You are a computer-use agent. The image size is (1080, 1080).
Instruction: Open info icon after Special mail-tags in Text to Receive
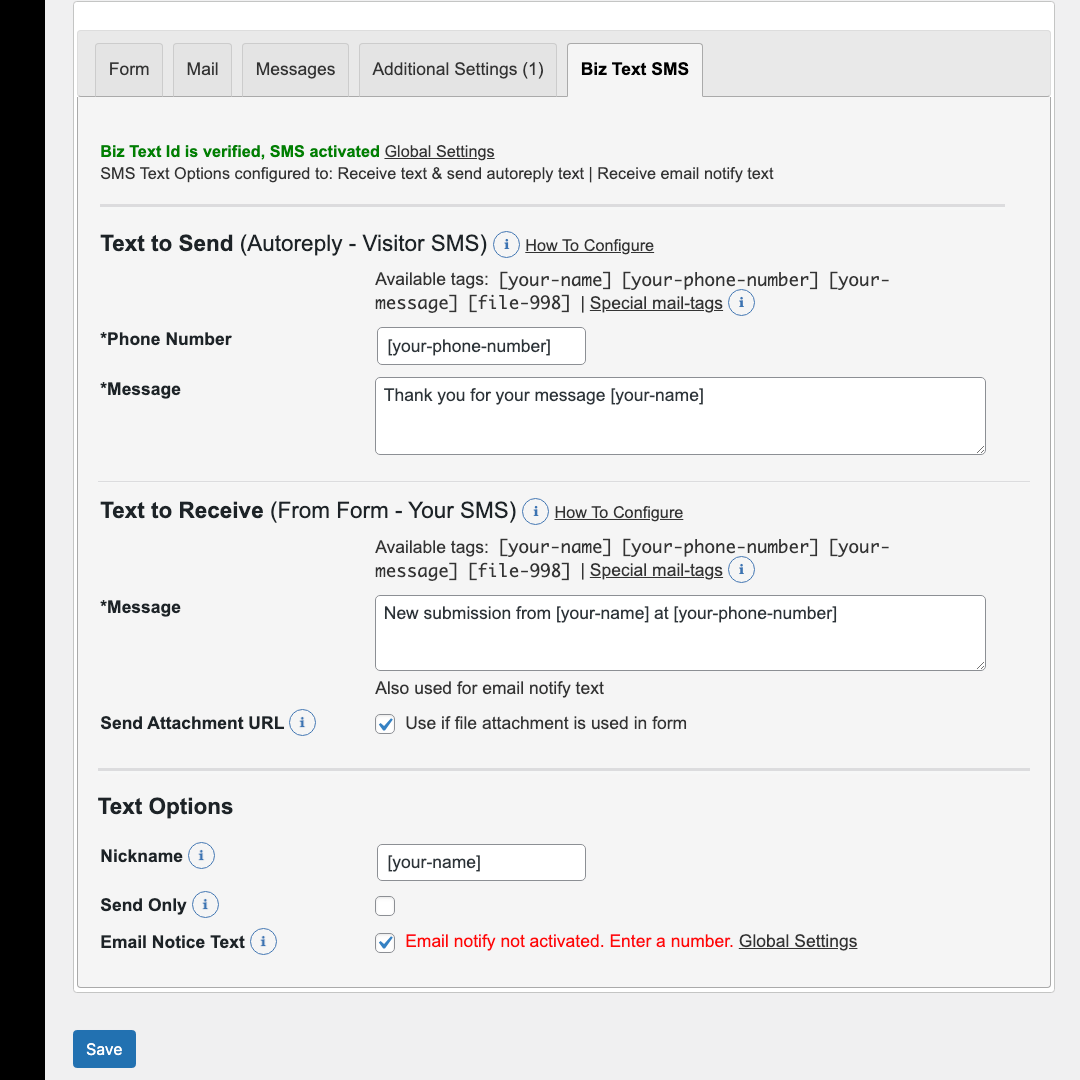[741, 570]
